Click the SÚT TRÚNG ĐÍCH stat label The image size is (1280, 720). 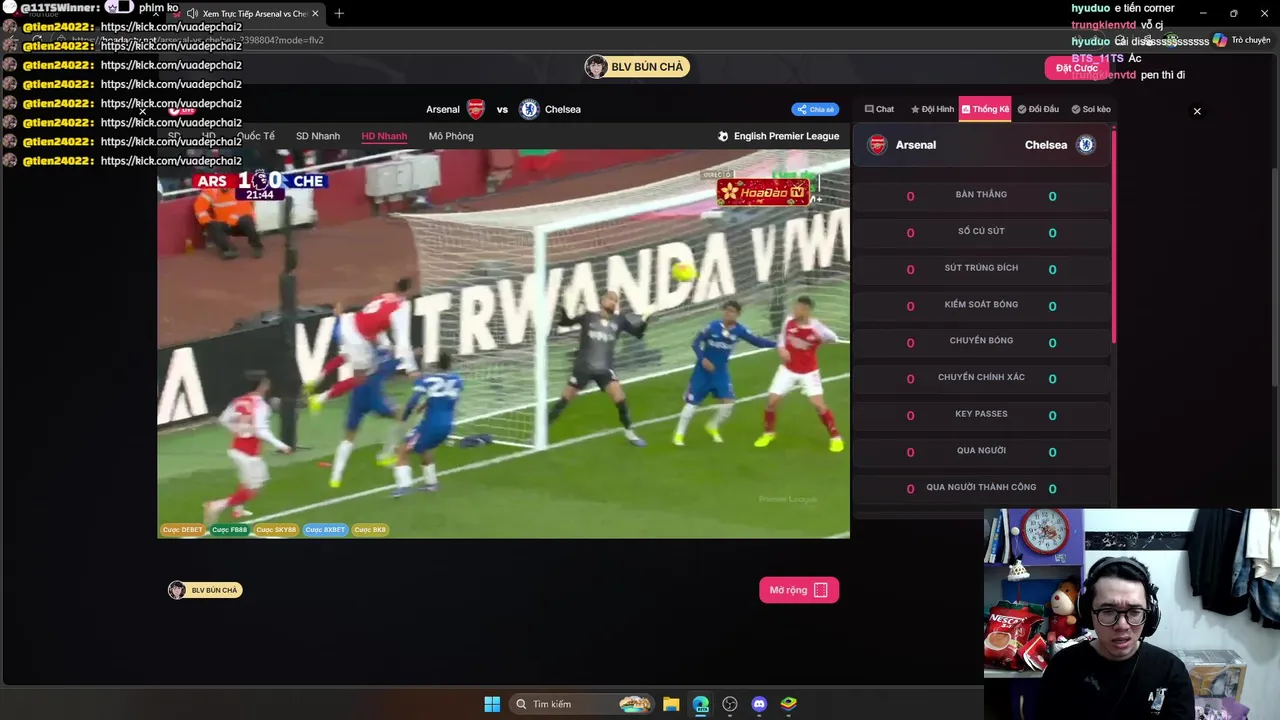click(981, 268)
